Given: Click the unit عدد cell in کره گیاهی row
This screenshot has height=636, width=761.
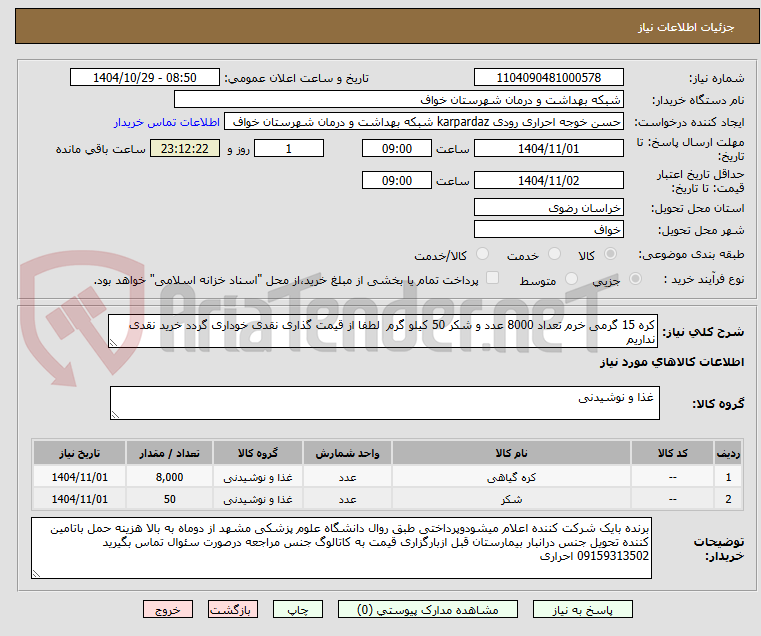Looking at the screenshot, I should tap(347, 477).
